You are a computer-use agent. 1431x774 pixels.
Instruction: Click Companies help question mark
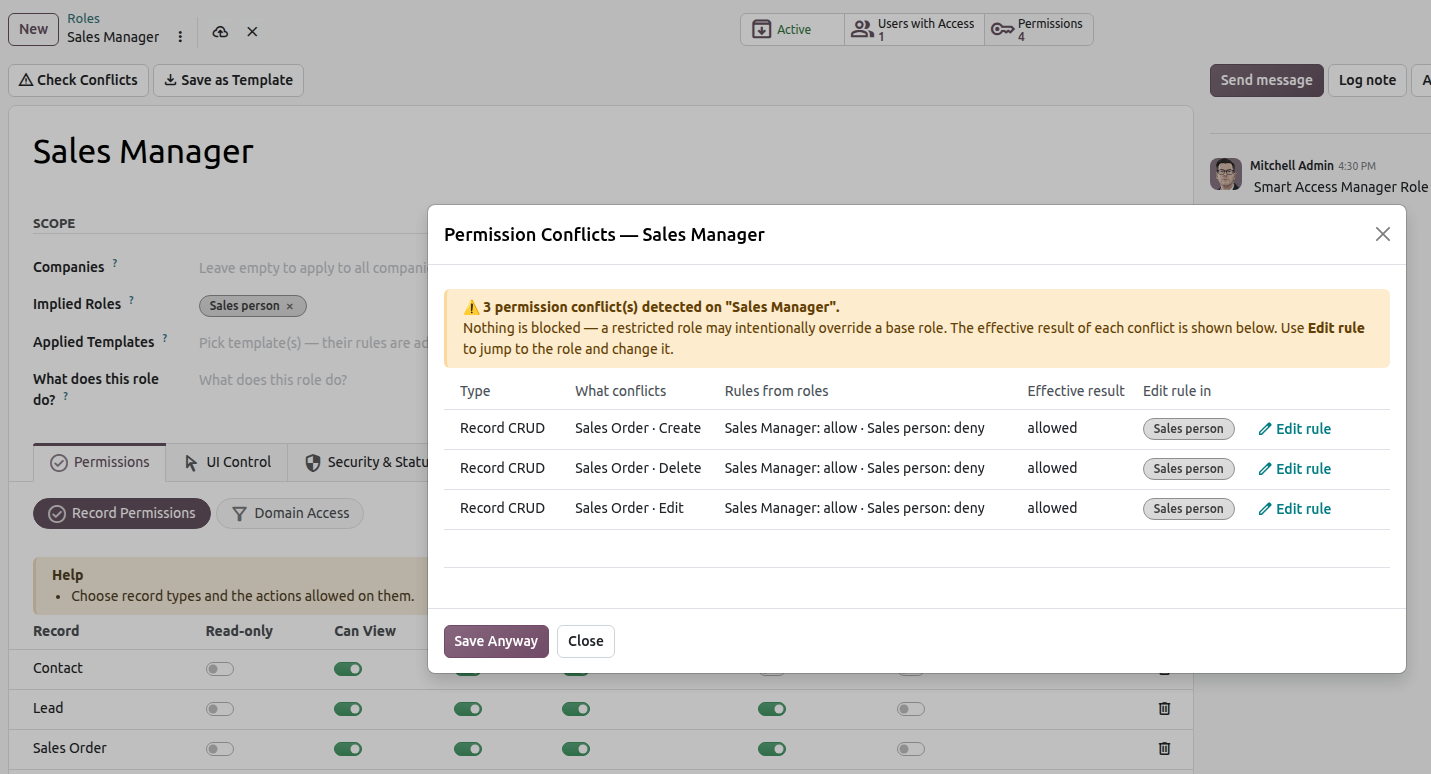pyautogui.click(x=115, y=264)
